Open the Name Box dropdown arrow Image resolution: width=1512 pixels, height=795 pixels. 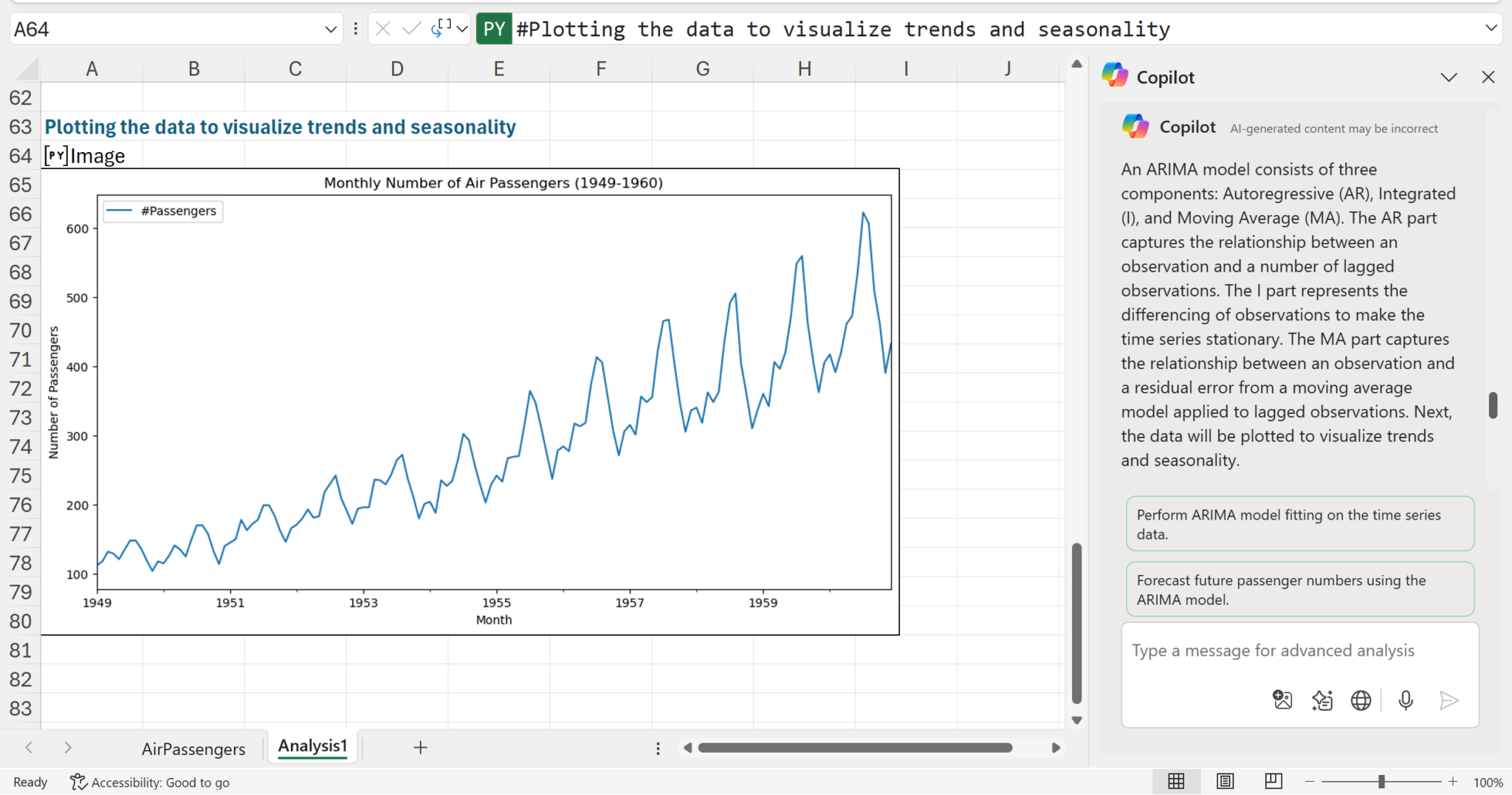330,30
